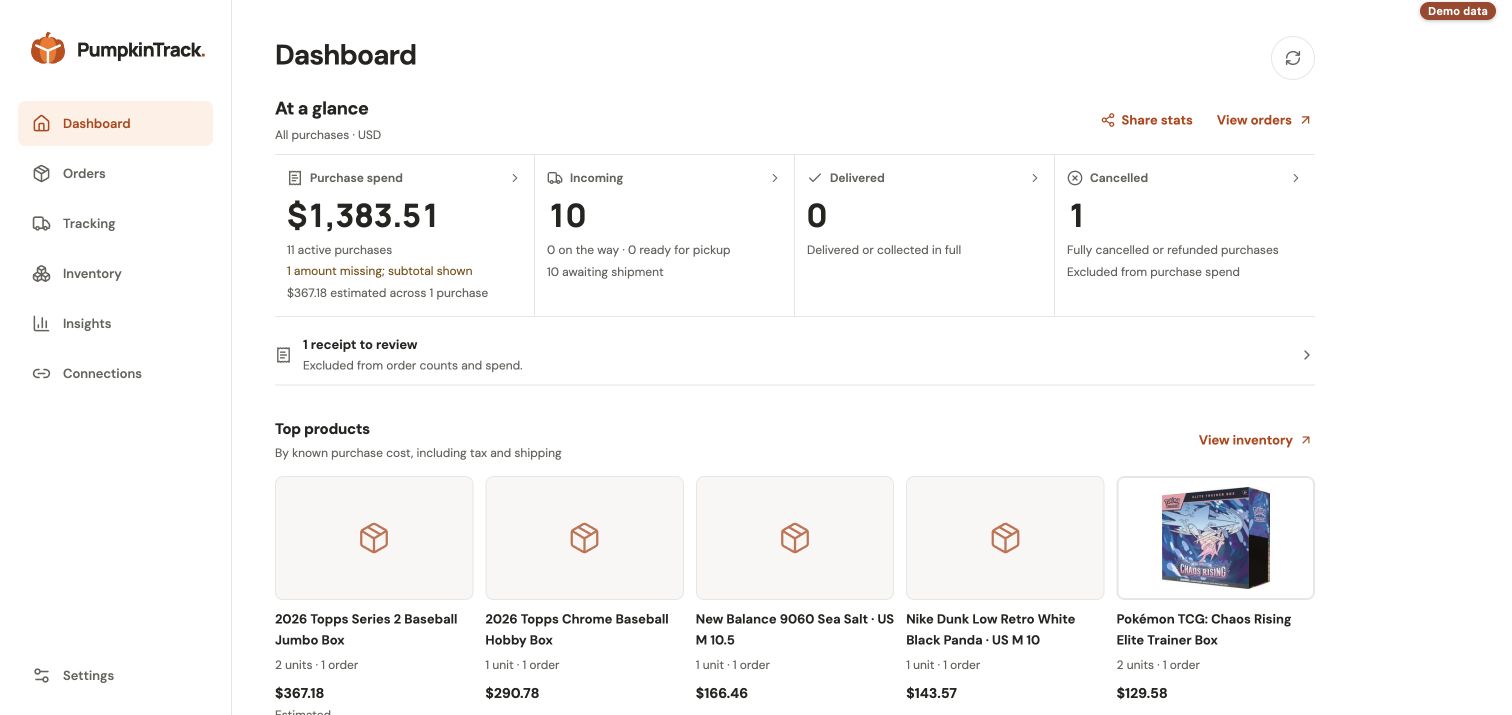Click the View inventory link
This screenshot has height=715, width=1512.
click(x=1255, y=440)
